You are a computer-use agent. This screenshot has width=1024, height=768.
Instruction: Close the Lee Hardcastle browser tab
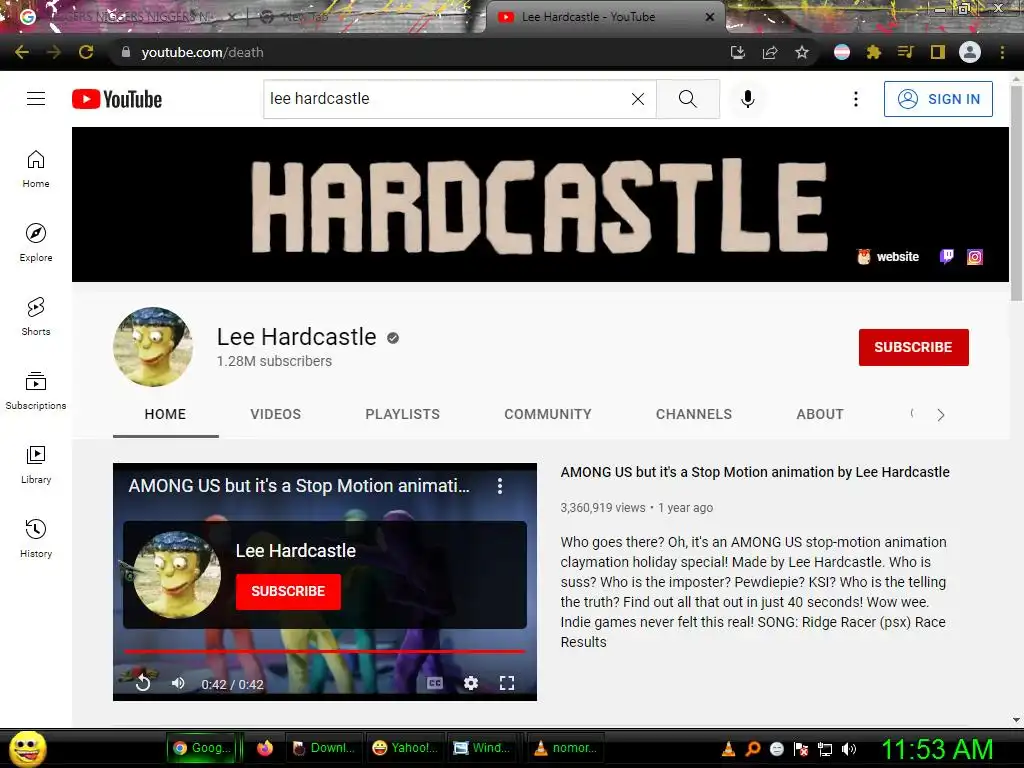710,17
